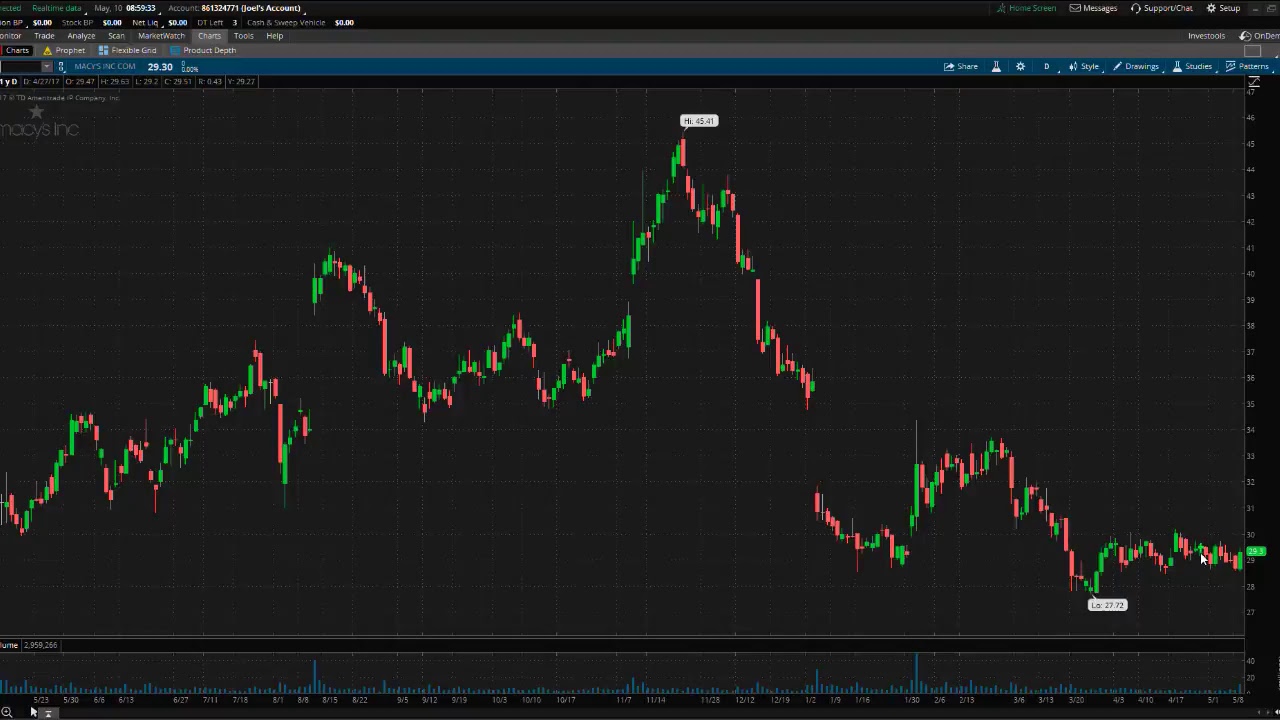Click the MACY'S INC COM label

pos(105,67)
